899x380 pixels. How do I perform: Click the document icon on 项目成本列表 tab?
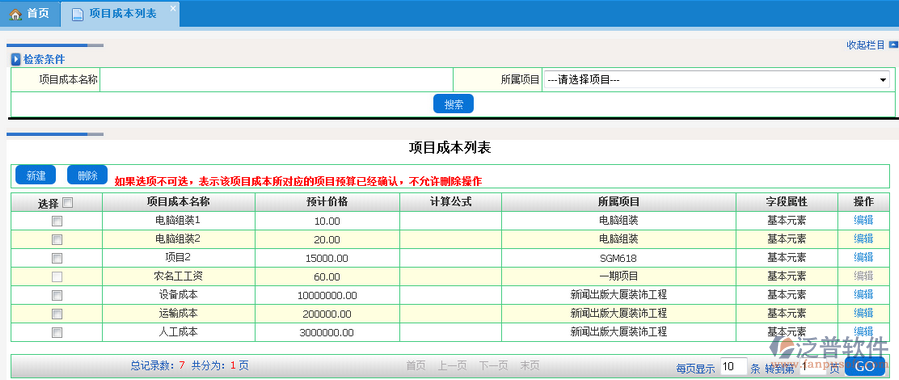tap(77, 14)
